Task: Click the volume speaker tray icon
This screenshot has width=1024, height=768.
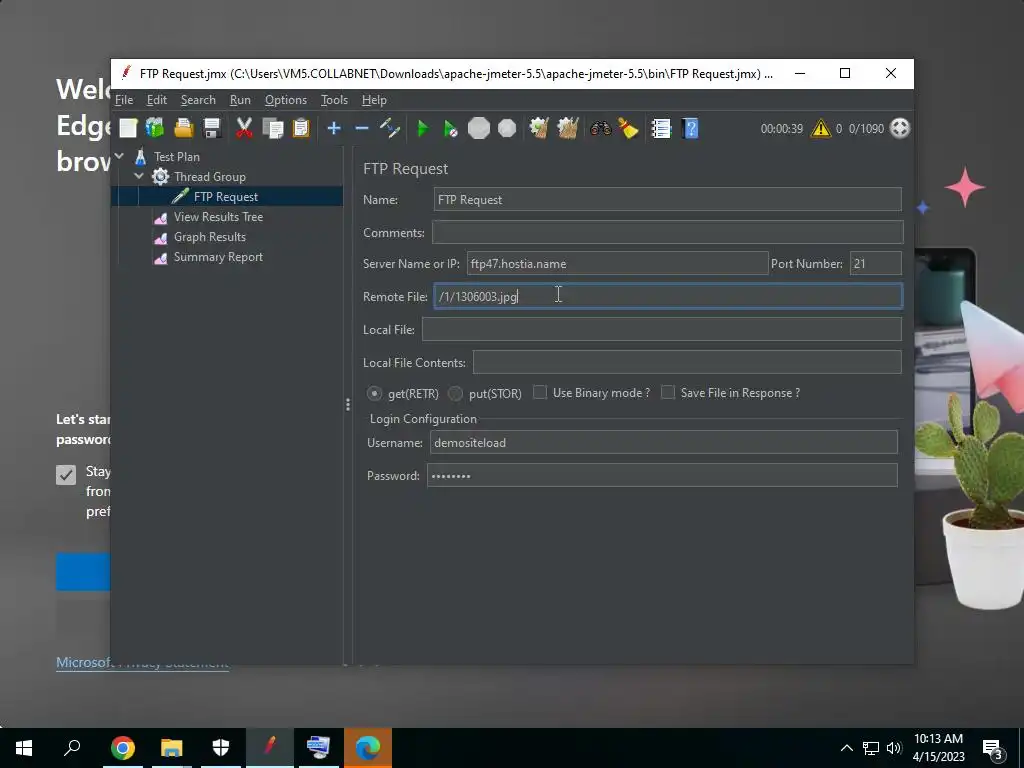Action: coord(894,748)
